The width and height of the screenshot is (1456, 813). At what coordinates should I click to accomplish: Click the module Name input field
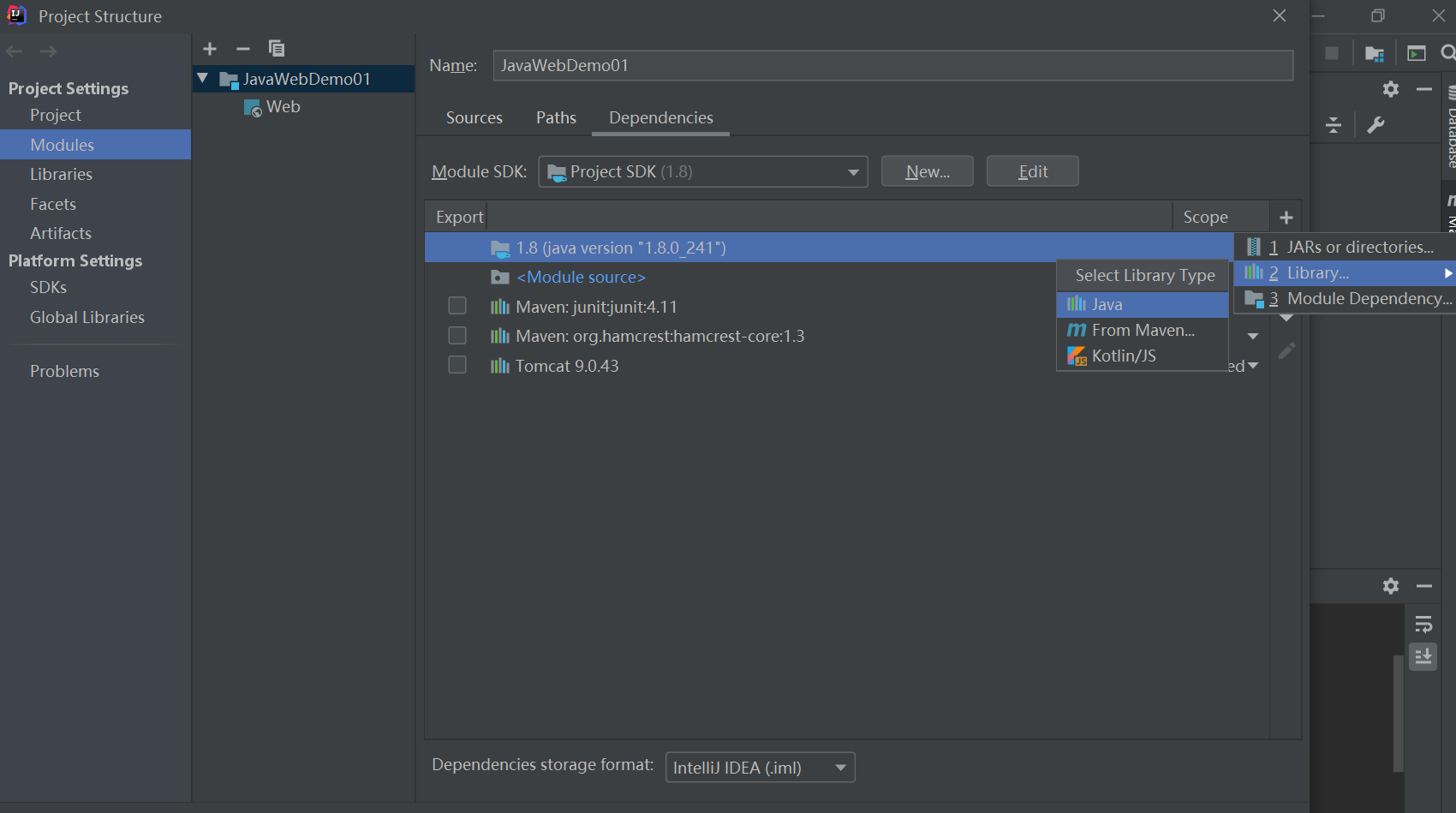click(x=892, y=65)
